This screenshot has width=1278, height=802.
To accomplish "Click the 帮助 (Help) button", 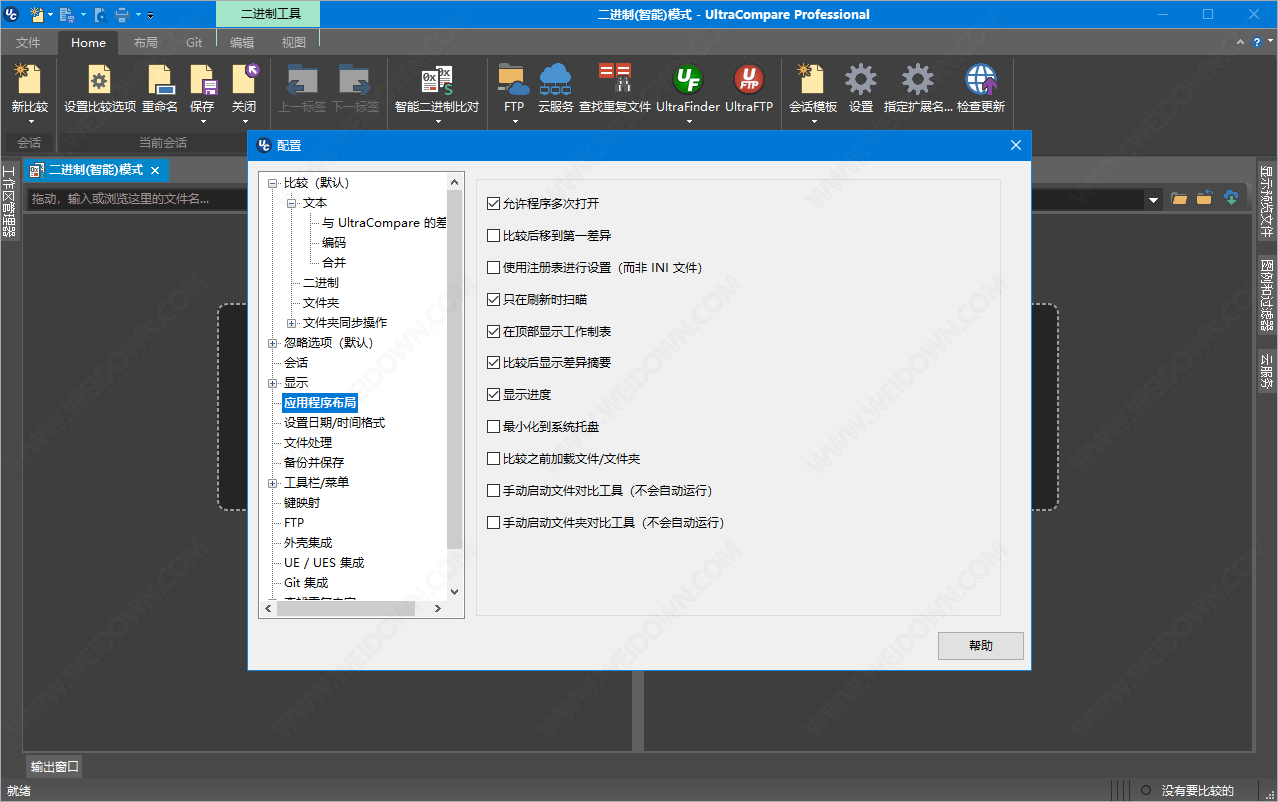I will pos(980,646).
